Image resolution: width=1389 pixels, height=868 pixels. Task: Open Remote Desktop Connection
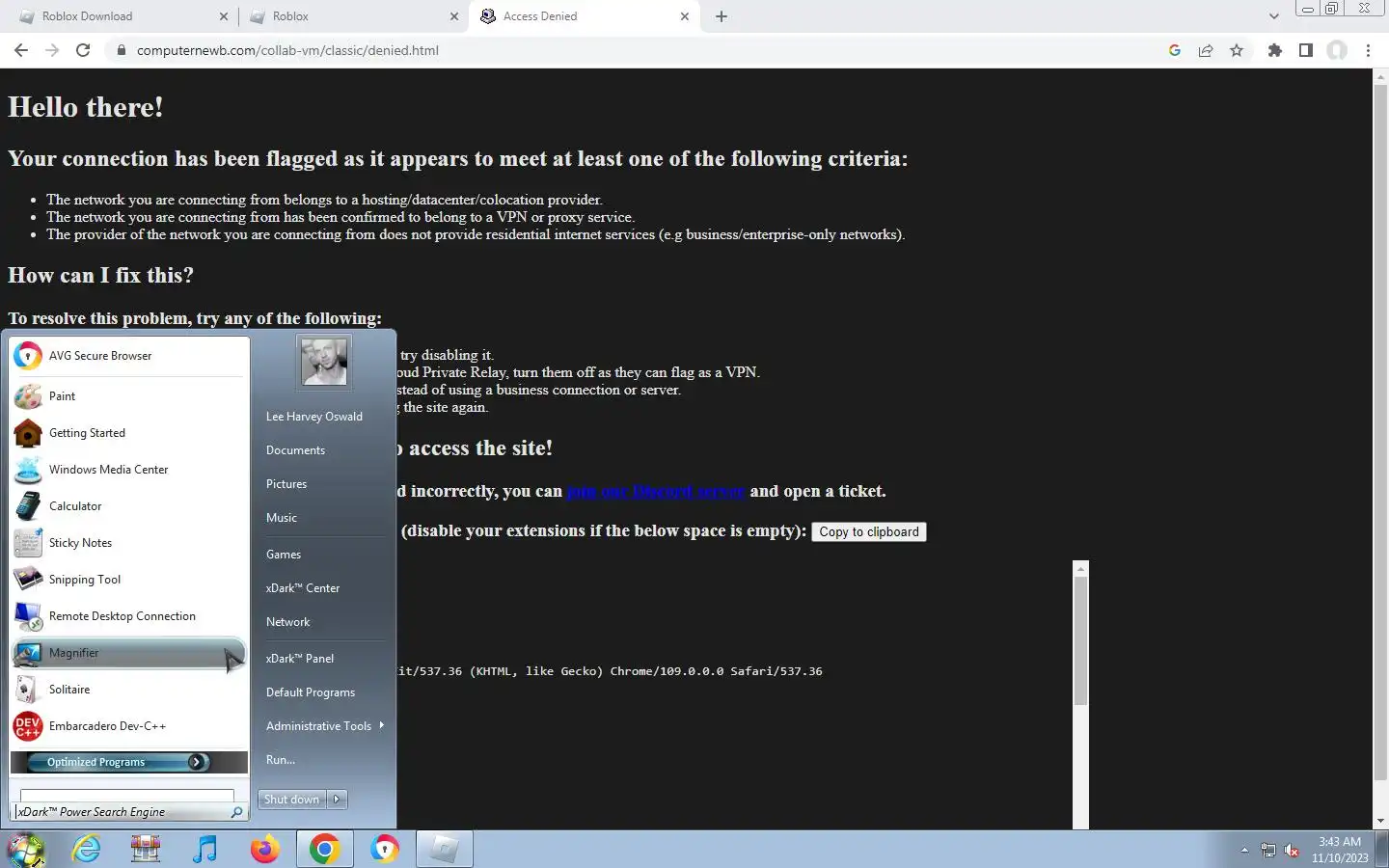129,616
